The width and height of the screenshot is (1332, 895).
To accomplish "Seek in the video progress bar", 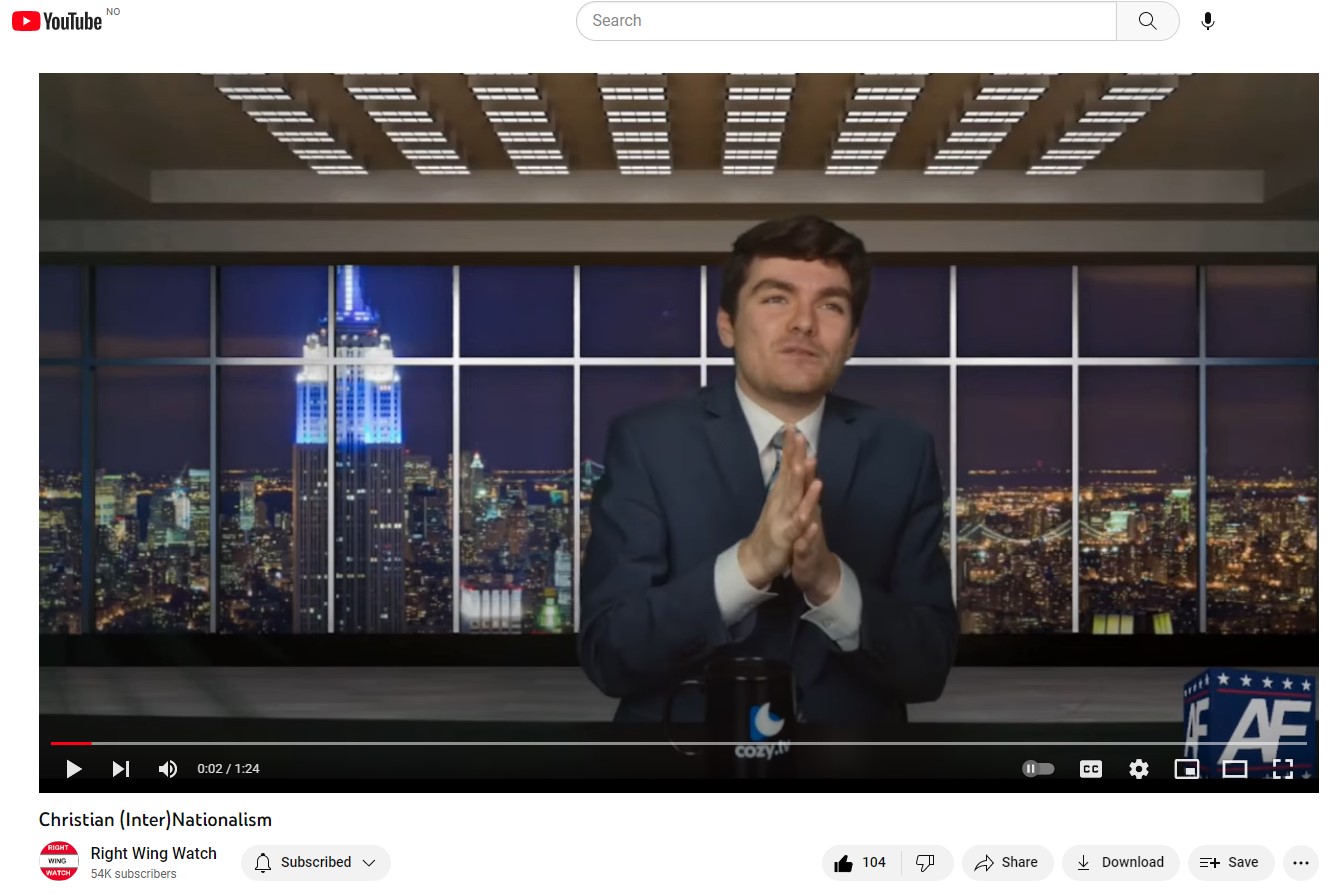I will pyautogui.click(x=679, y=743).
